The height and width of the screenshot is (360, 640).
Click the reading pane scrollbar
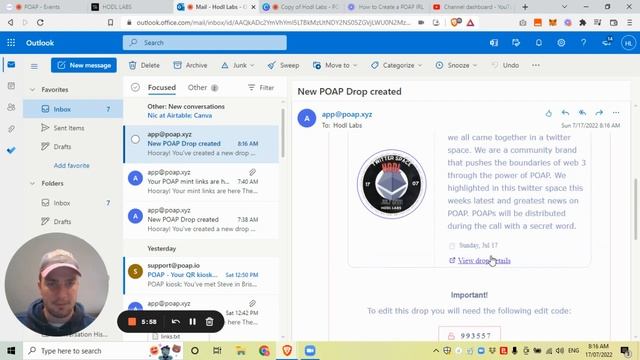(635, 209)
